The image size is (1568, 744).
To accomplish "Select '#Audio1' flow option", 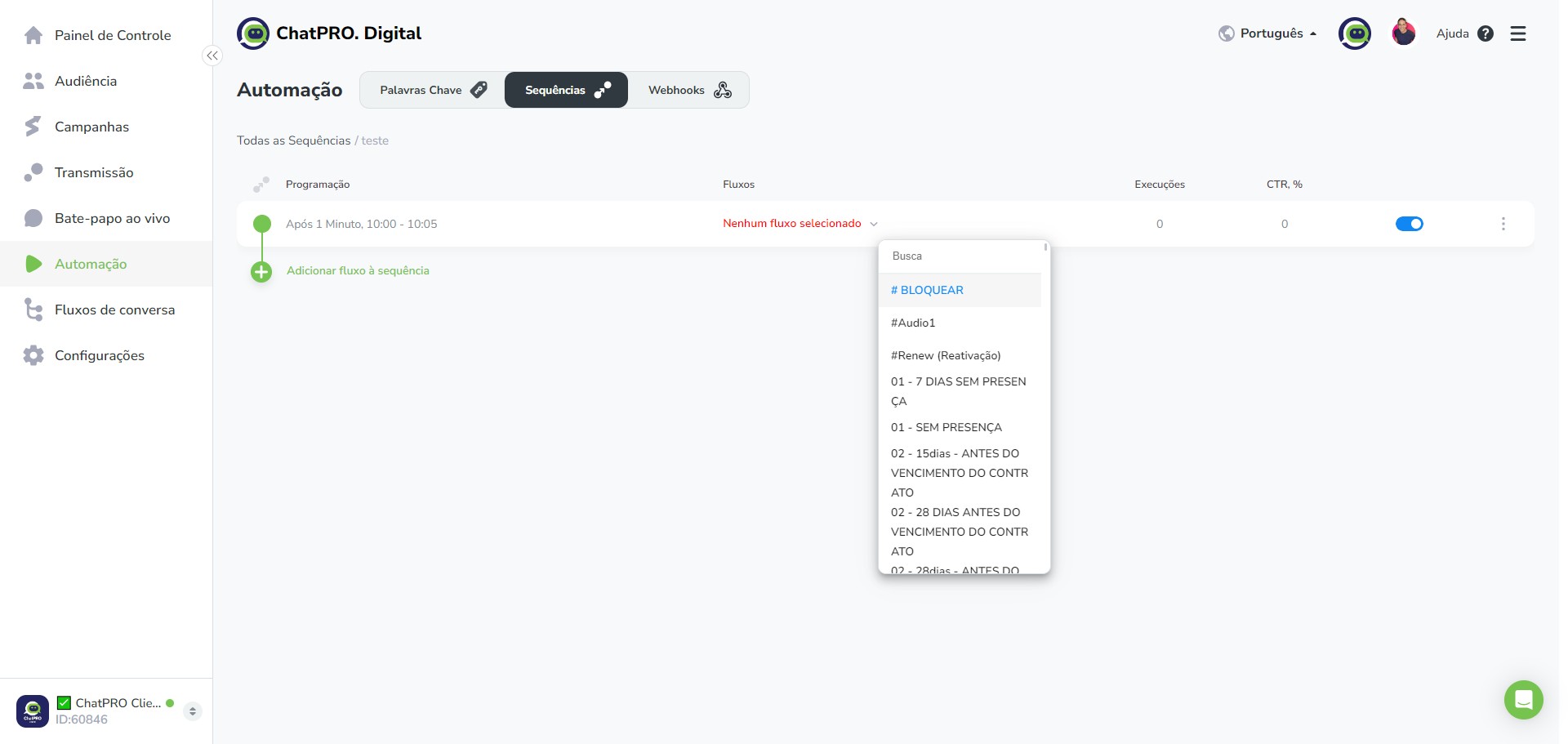I will click(x=960, y=323).
